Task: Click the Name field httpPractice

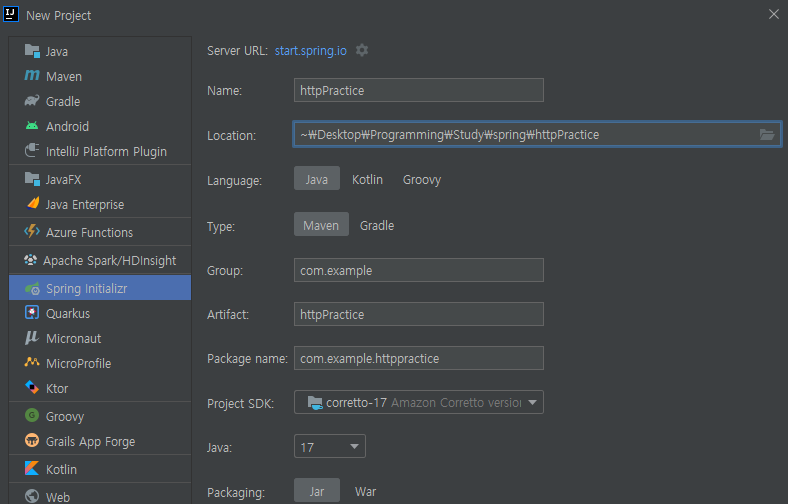Action: click(419, 90)
